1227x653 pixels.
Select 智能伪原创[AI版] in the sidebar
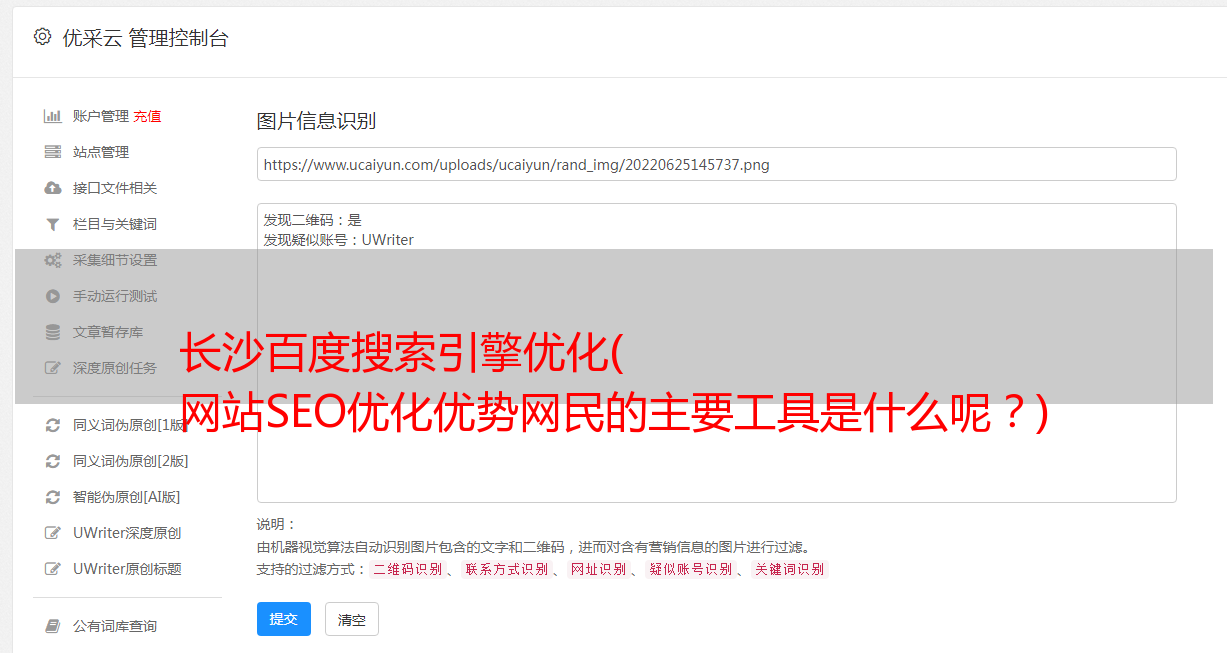[x=126, y=497]
